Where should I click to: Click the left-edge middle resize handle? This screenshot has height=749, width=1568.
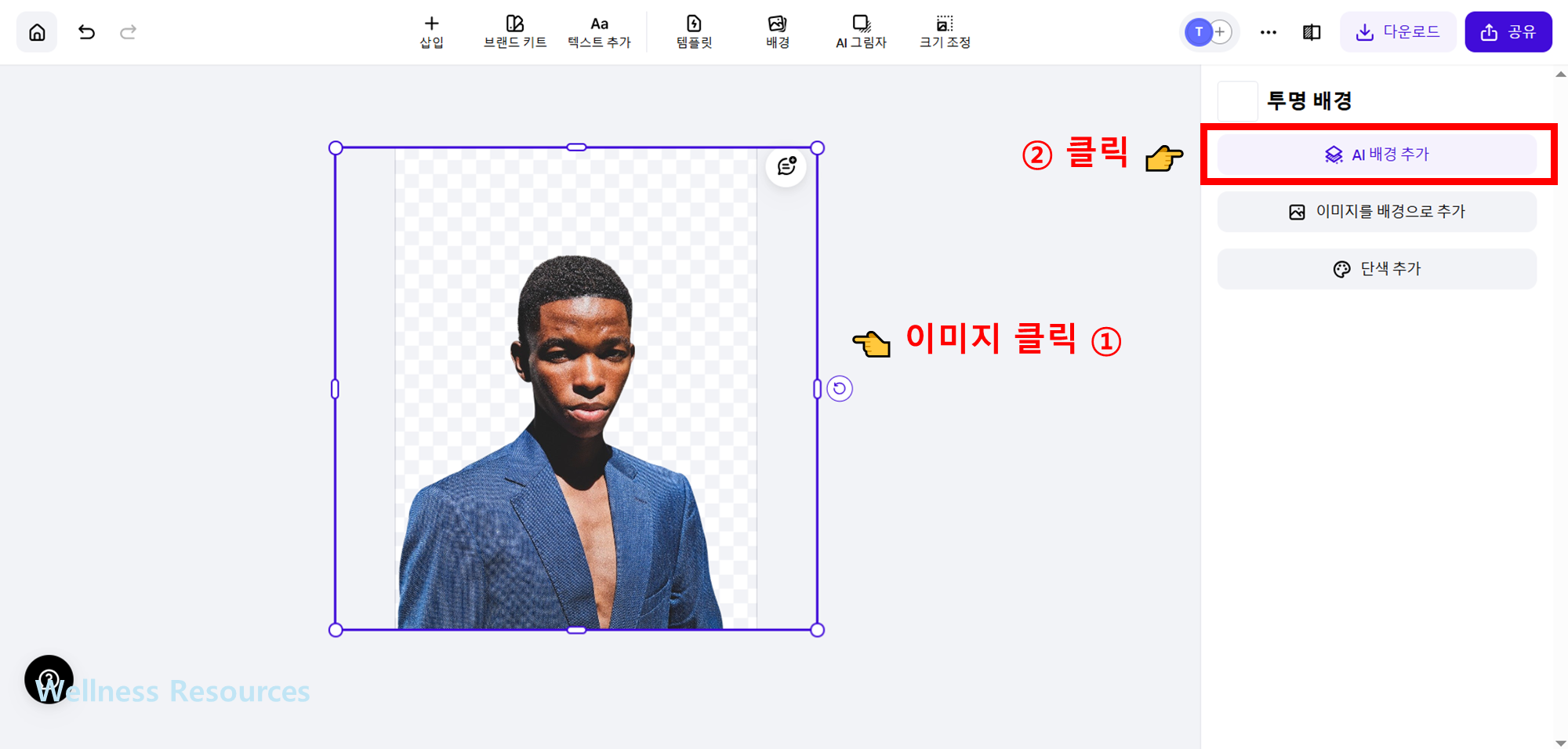[336, 388]
